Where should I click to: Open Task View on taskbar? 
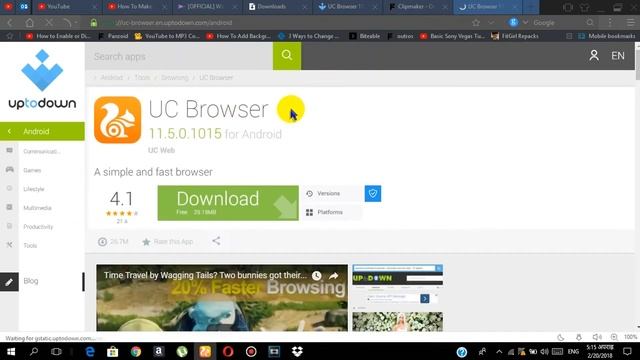(x=56, y=351)
